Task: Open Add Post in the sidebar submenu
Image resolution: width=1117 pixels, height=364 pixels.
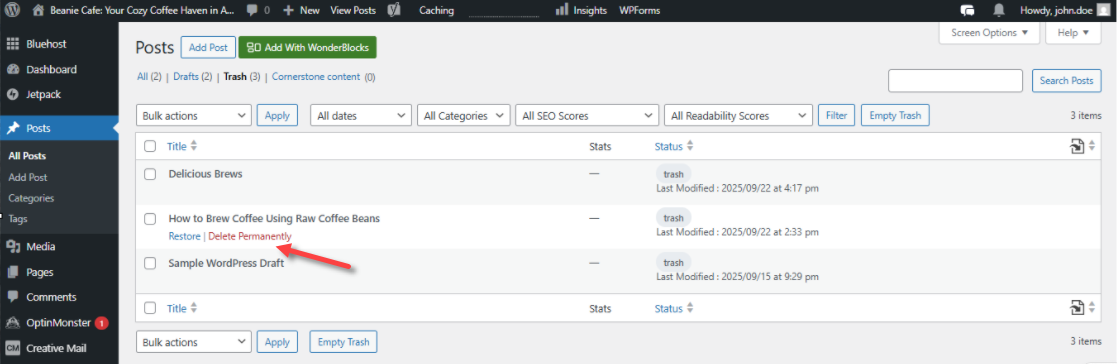Action: click(x=28, y=177)
